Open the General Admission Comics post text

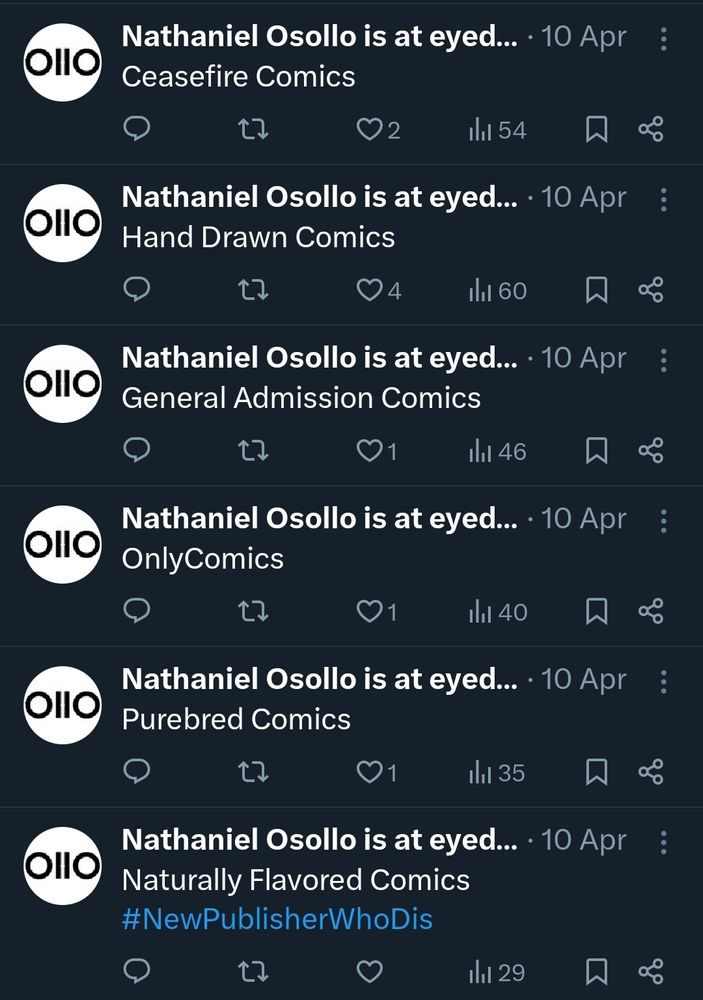[301, 398]
